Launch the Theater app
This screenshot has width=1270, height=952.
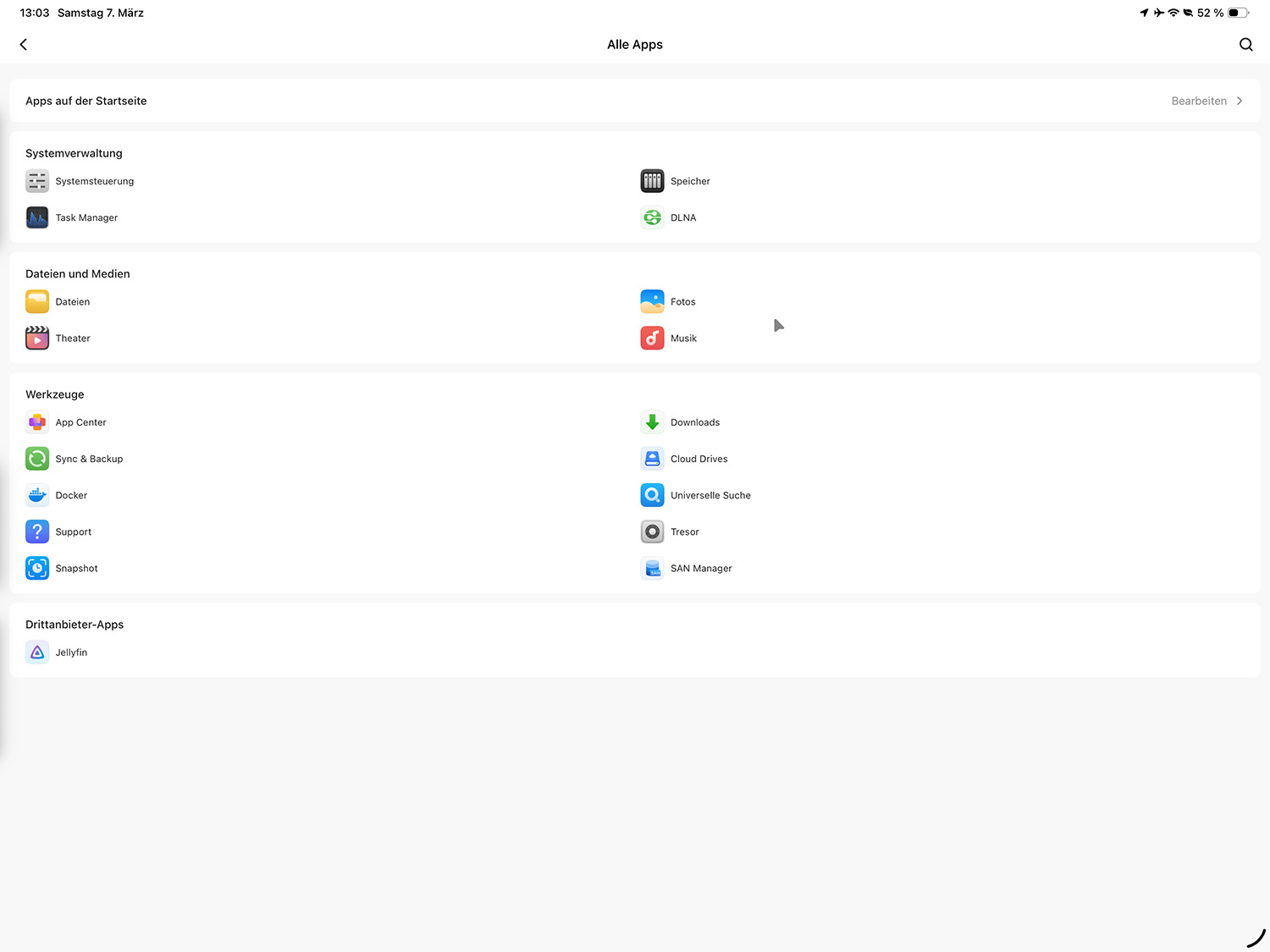pyautogui.click(x=37, y=338)
